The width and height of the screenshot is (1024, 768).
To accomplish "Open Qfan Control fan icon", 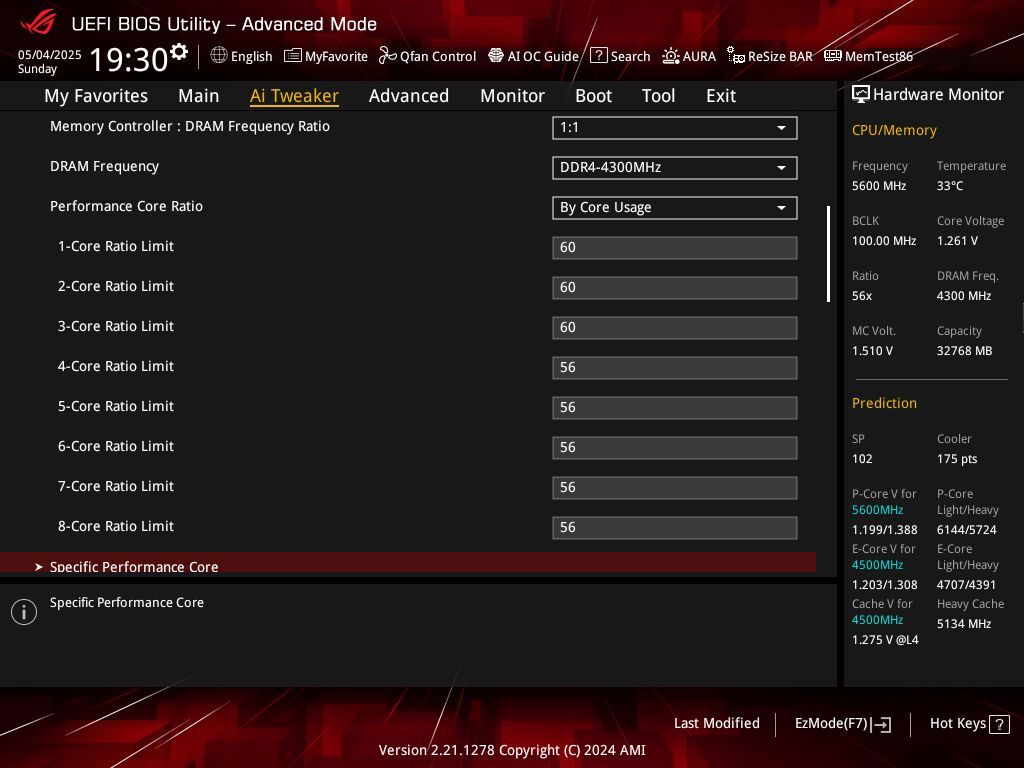I will tap(387, 56).
